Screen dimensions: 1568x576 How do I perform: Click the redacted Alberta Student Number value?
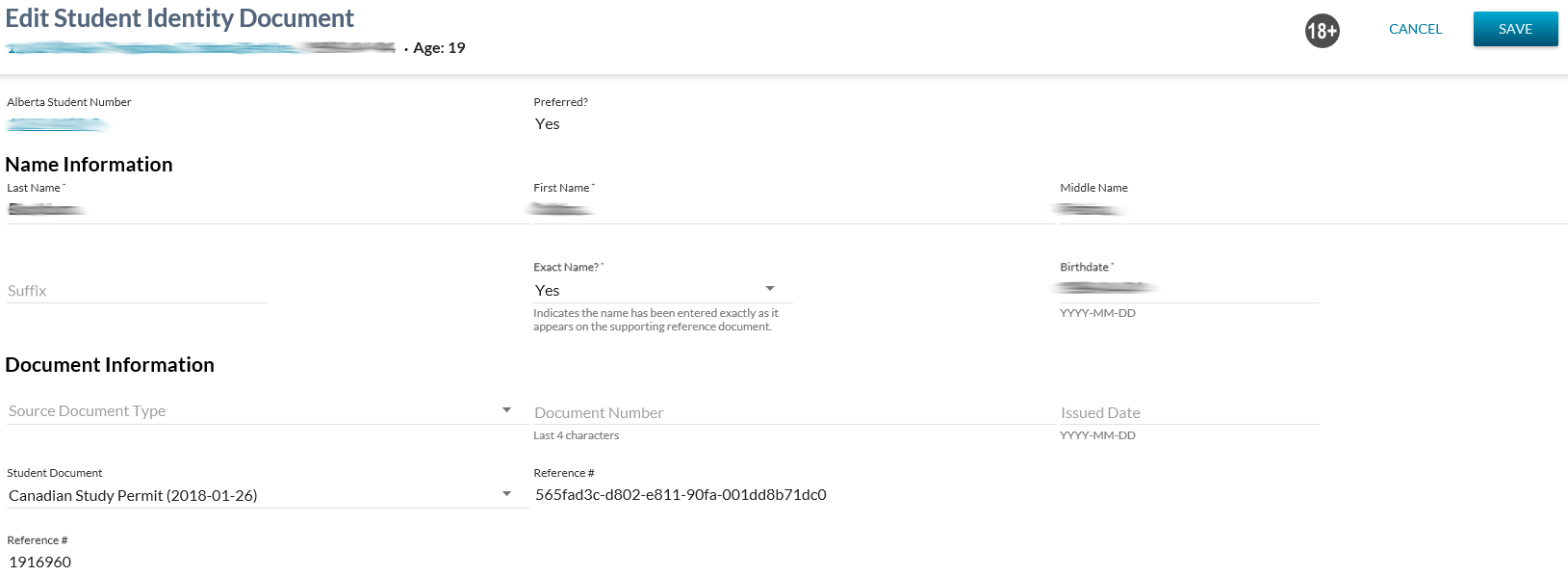56,124
